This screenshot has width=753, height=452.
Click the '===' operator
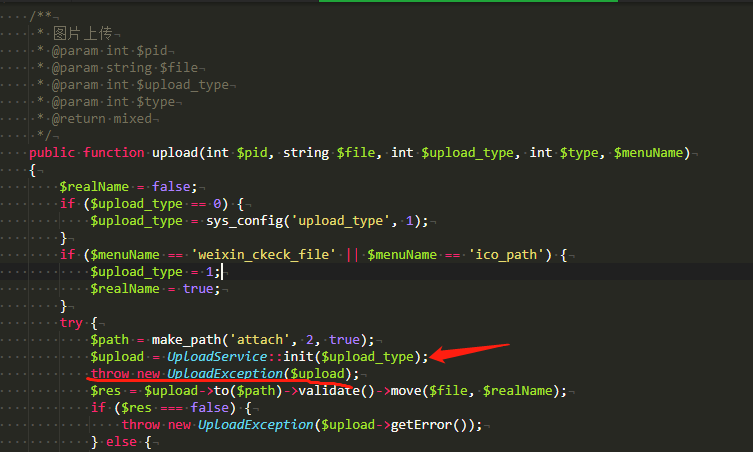tap(171, 408)
